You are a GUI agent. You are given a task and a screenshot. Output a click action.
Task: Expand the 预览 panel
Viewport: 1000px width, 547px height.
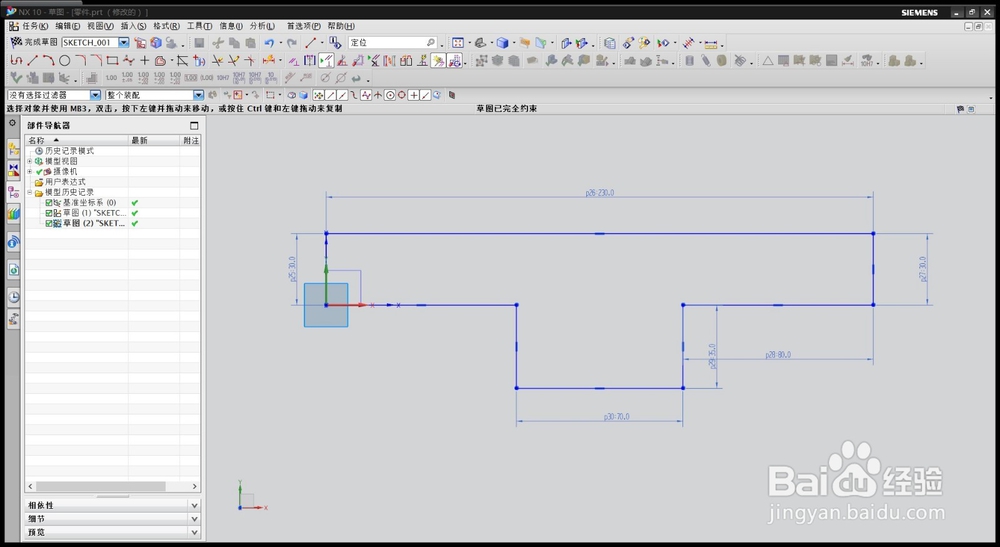112,532
